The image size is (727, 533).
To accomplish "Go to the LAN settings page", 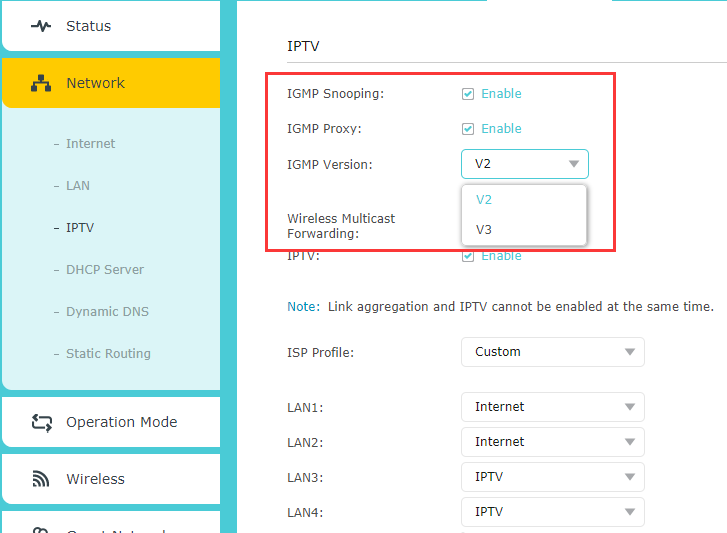I will [78, 186].
